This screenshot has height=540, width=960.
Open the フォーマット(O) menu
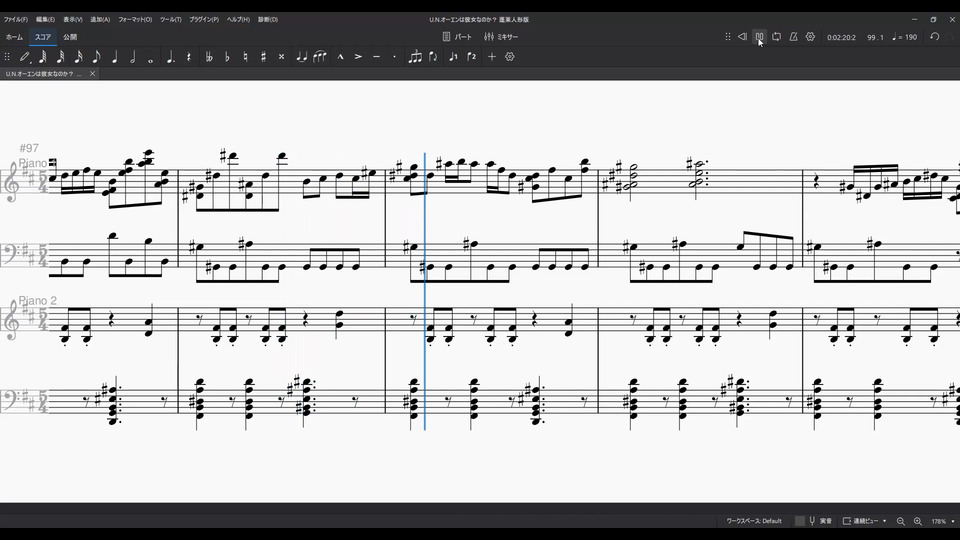[x=135, y=20]
